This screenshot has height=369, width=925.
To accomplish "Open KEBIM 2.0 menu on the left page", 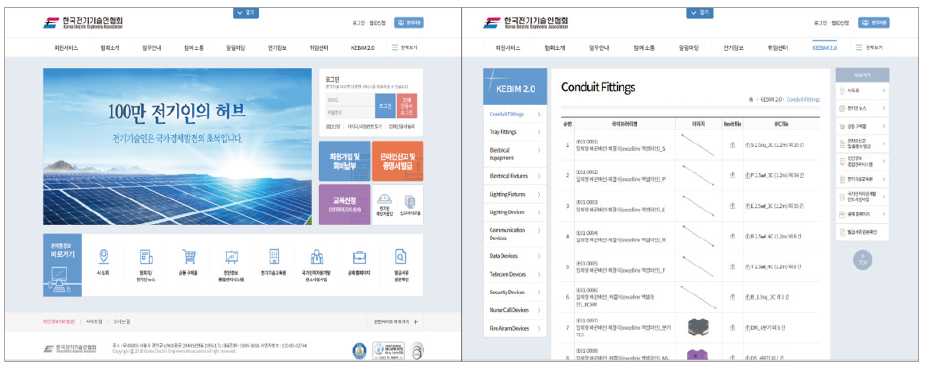I will (362, 48).
